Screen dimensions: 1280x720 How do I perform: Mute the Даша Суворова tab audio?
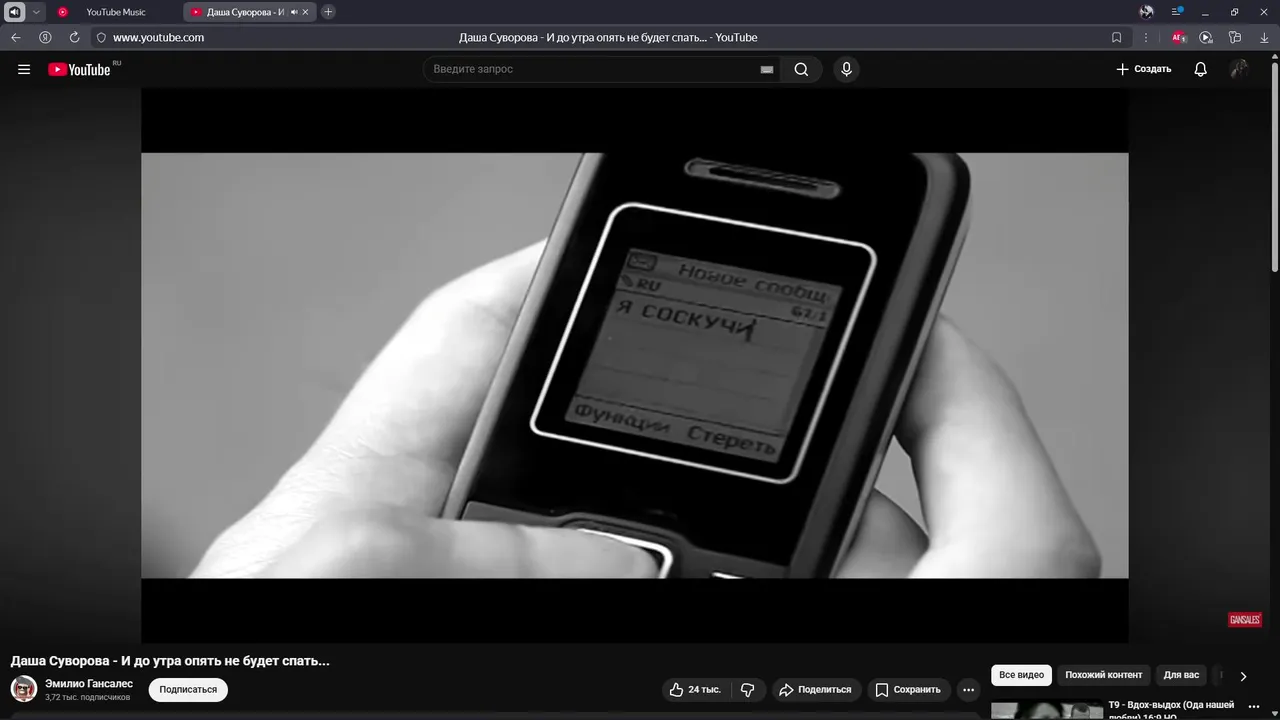click(294, 12)
